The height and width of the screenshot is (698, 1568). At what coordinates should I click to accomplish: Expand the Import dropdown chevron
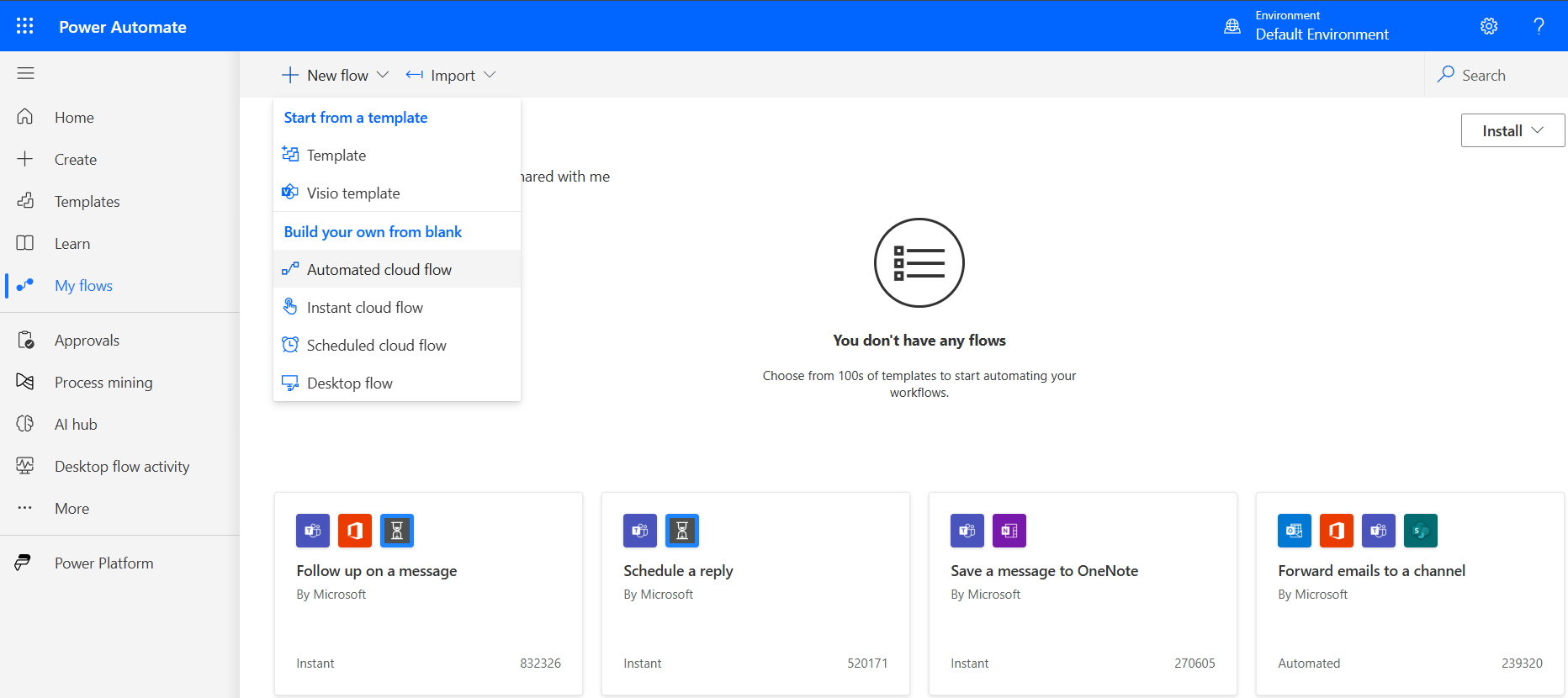pyautogui.click(x=490, y=75)
